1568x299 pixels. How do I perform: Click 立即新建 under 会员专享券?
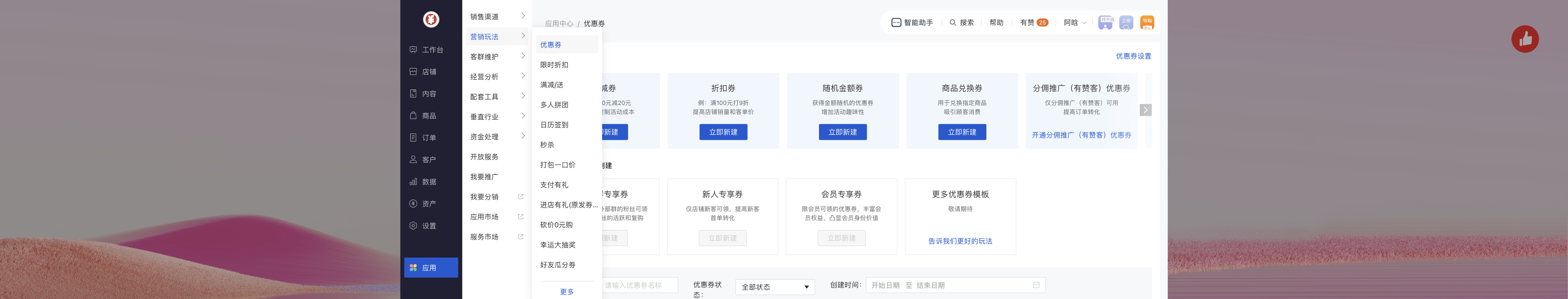tap(841, 238)
